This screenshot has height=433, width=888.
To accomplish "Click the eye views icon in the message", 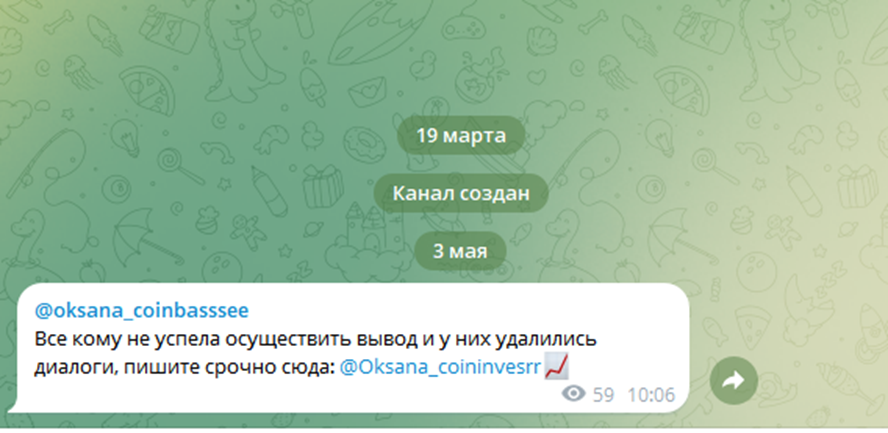I will [574, 394].
